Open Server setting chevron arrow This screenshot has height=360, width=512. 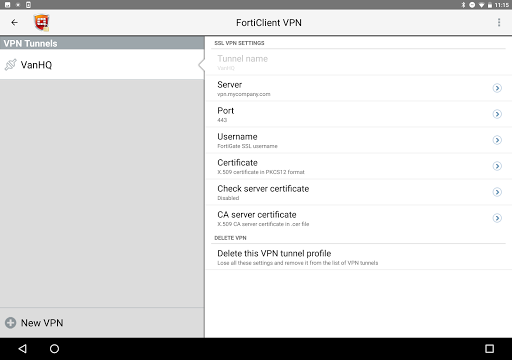(497, 88)
